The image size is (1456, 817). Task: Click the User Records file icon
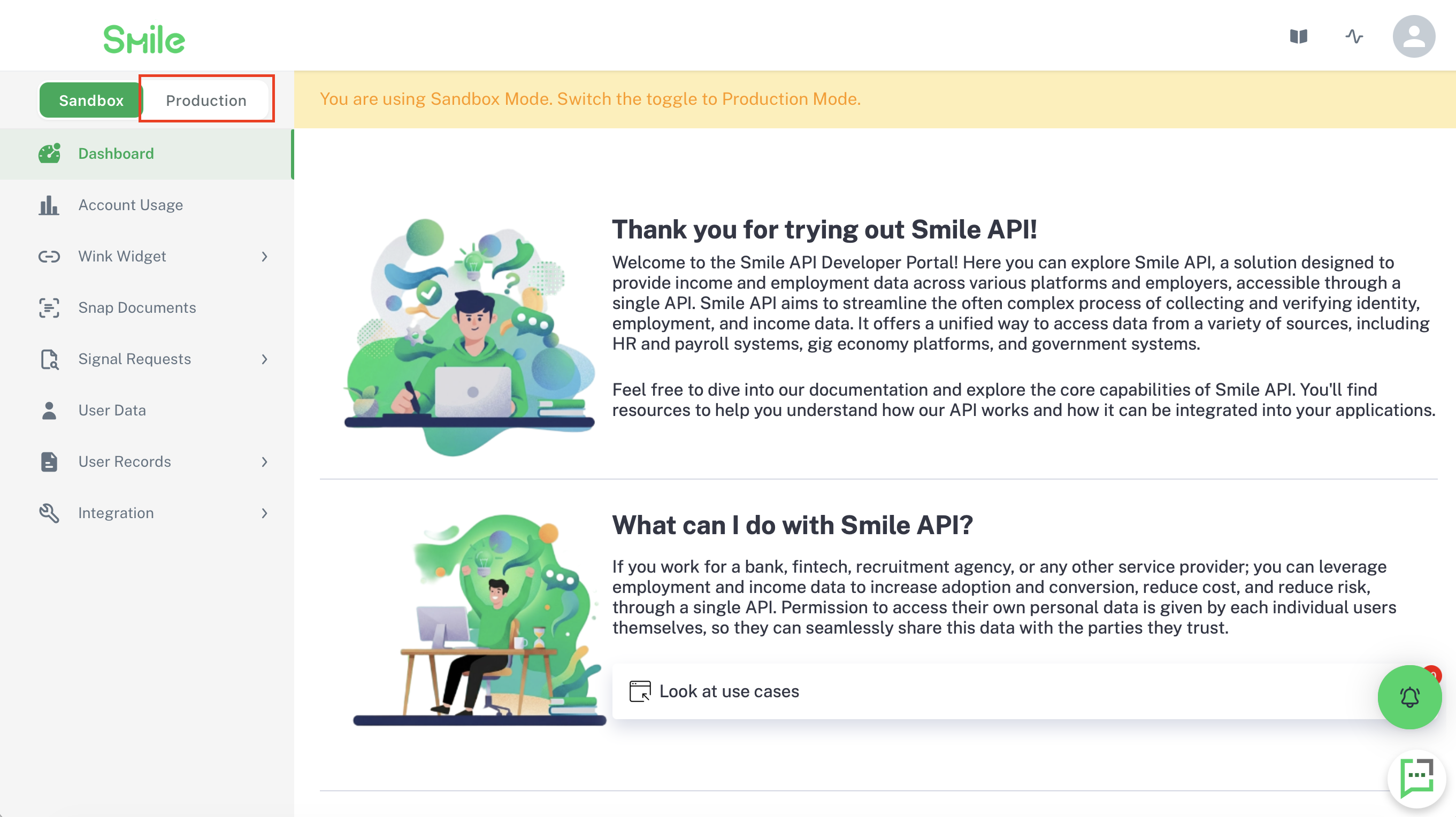(x=49, y=461)
